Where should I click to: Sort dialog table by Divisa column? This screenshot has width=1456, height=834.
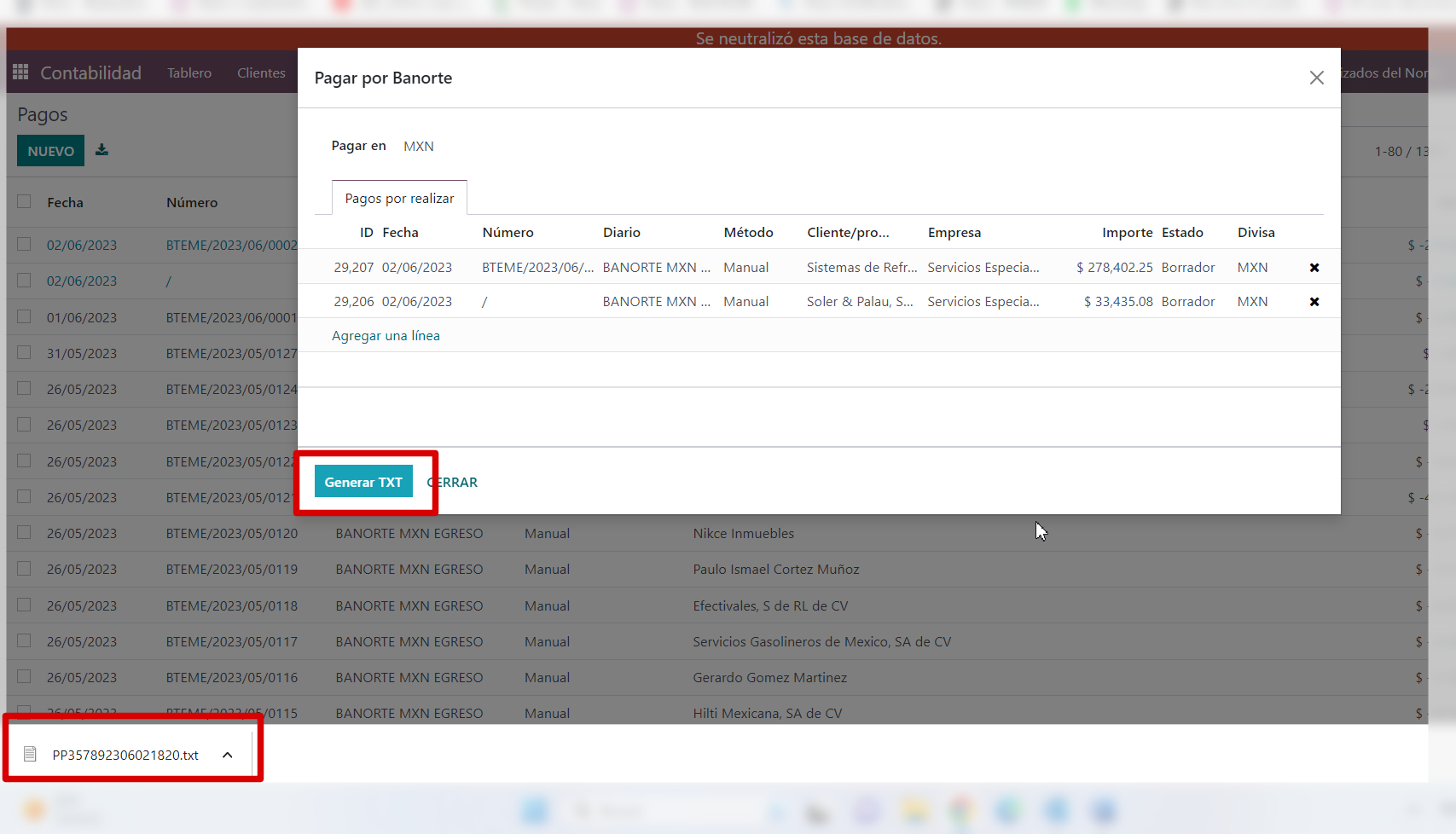1256,233
